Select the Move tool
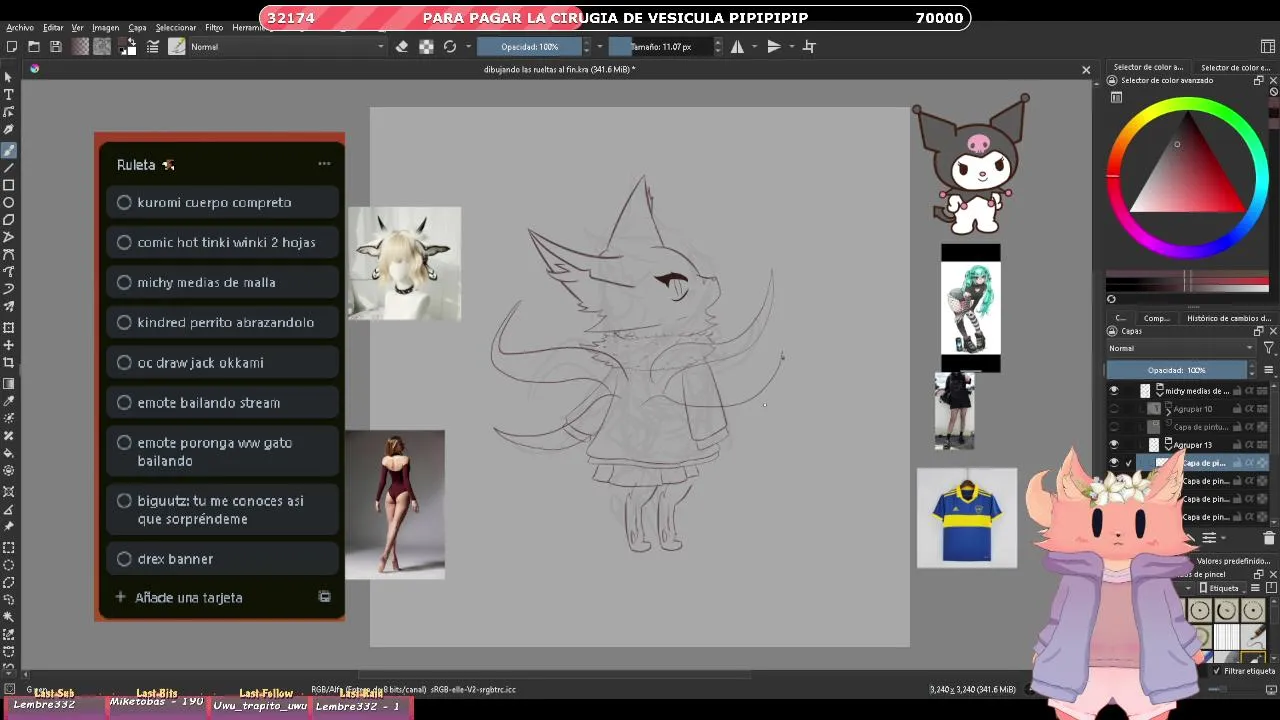Image resolution: width=1280 pixels, height=720 pixels. tap(9, 345)
